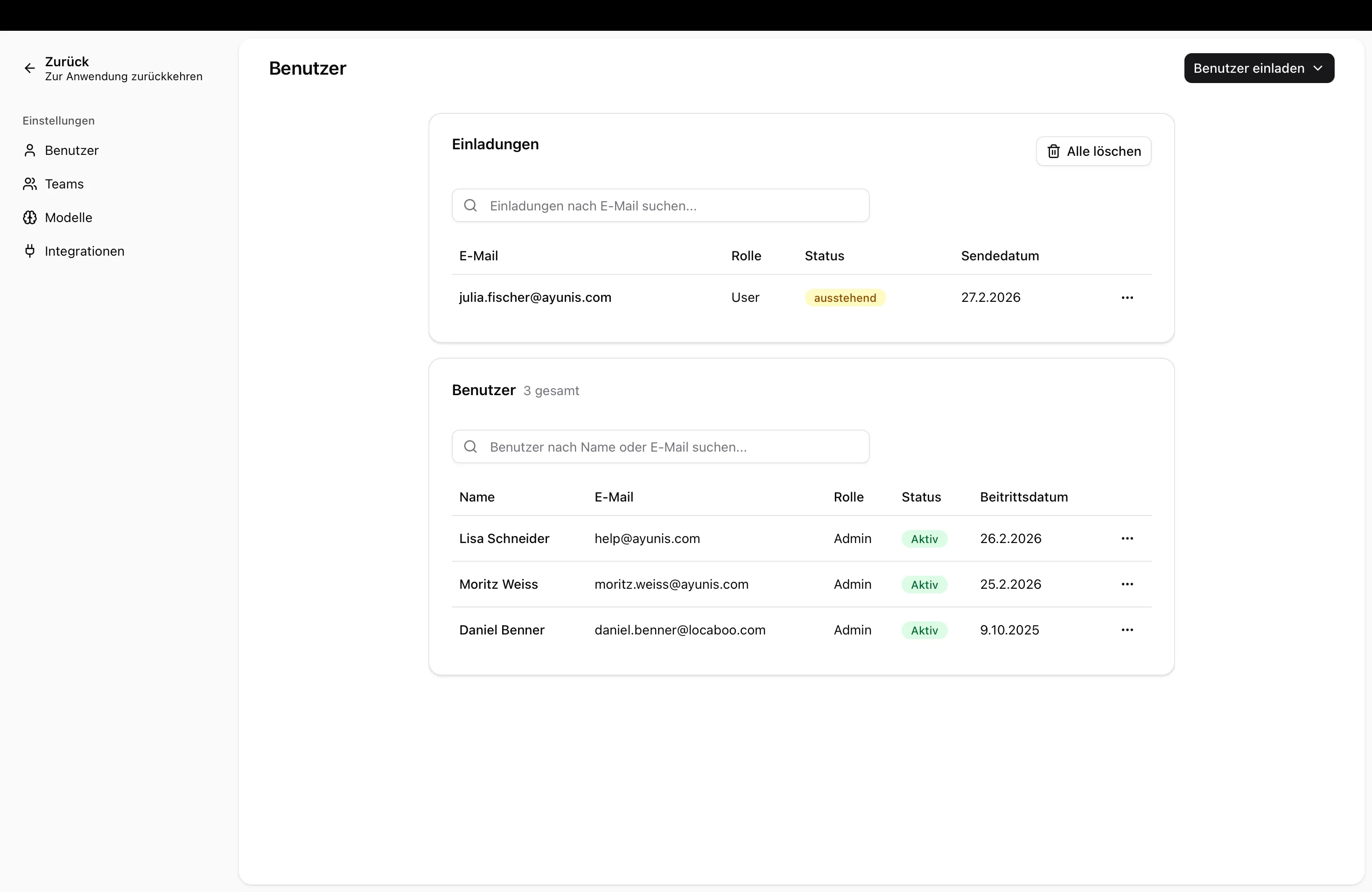
Task: Click trash icon in Alle löschen button
Action: point(1053,152)
